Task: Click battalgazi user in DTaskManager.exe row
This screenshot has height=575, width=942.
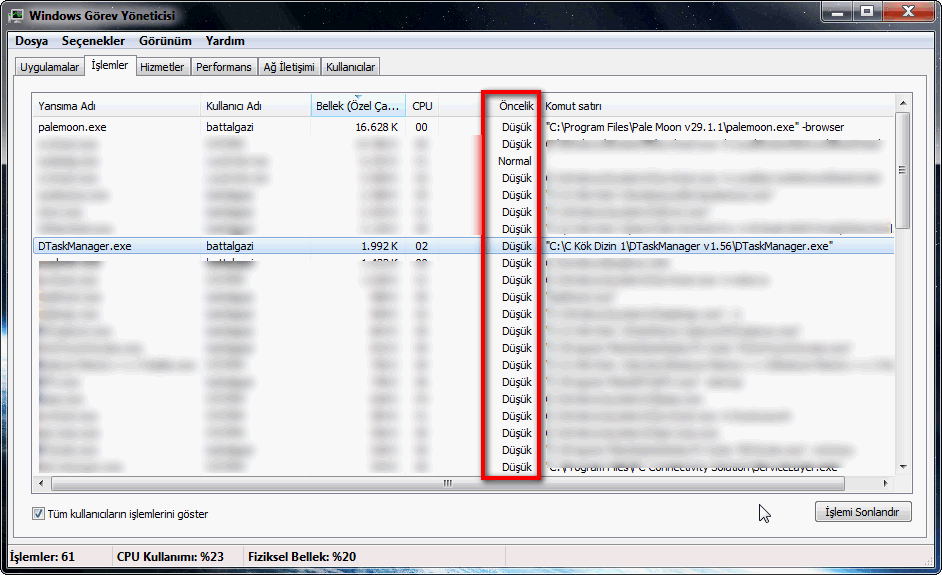Action: click(x=229, y=246)
